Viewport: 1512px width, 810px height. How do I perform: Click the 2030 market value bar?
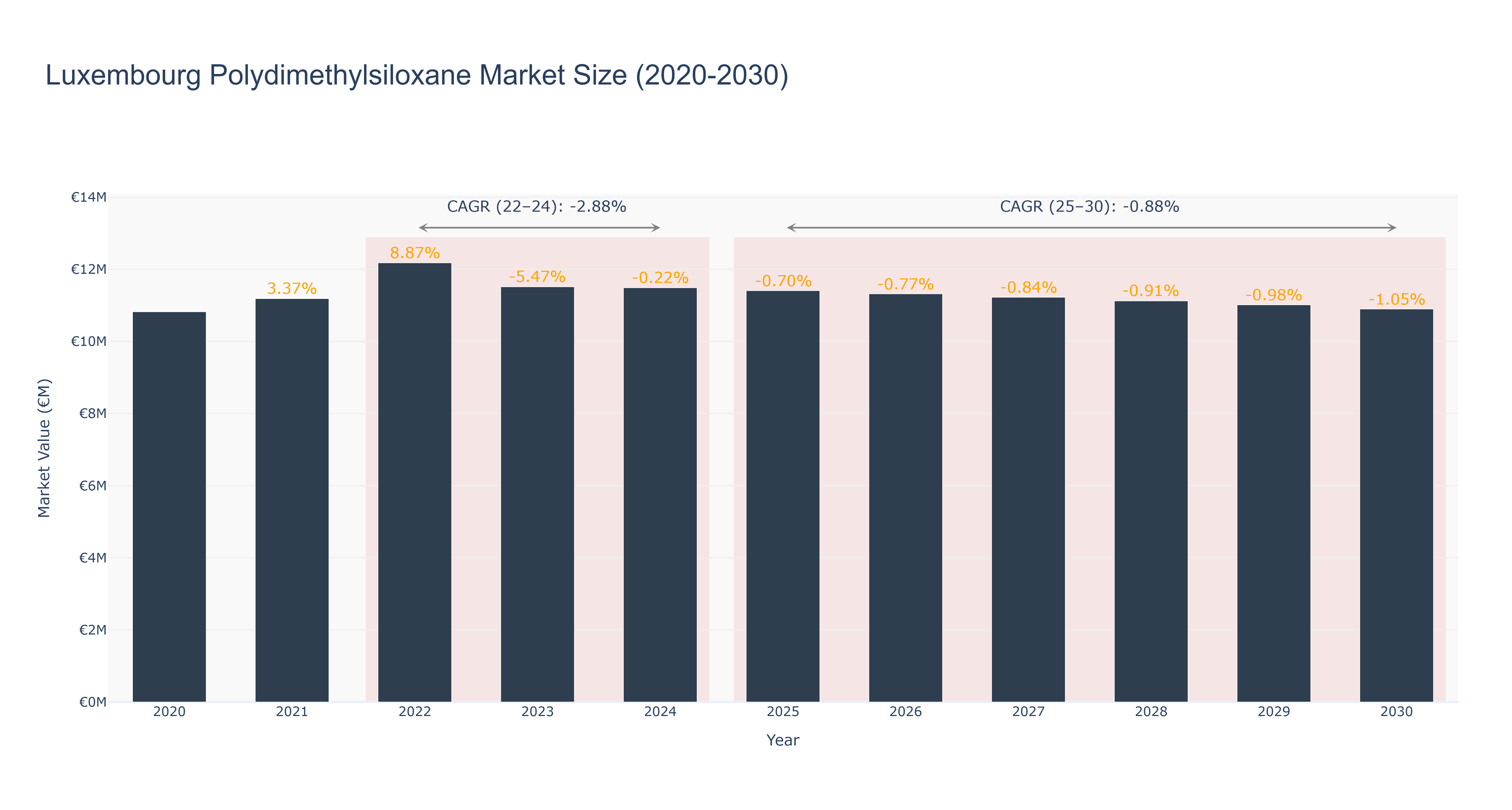pos(1396,505)
